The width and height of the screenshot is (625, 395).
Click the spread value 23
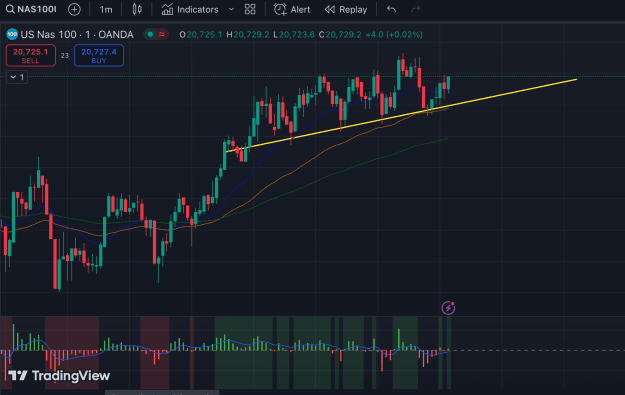65,55
